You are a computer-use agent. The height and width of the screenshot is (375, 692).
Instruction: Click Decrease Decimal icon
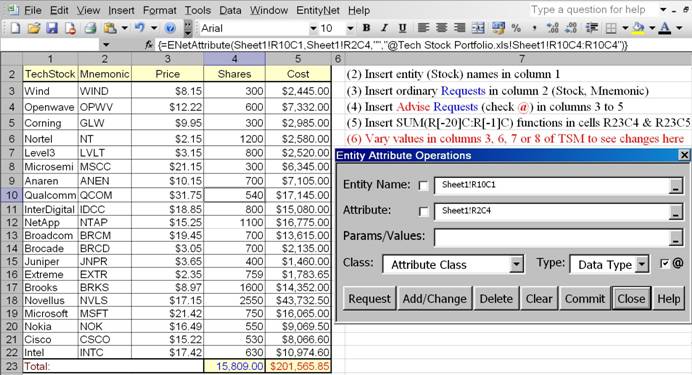click(571, 28)
